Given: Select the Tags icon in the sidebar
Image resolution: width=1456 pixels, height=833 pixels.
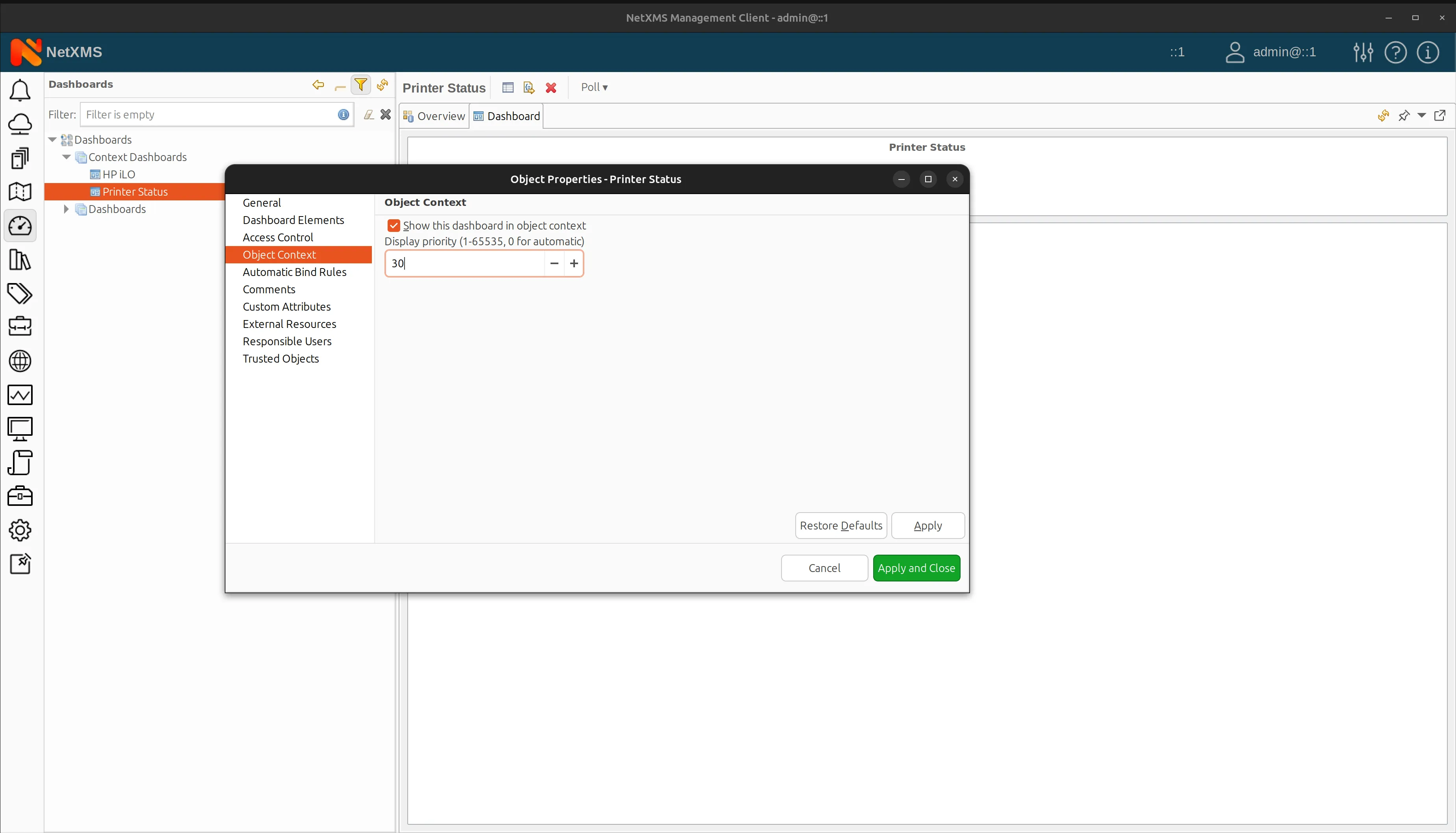Looking at the screenshot, I should tap(20, 294).
